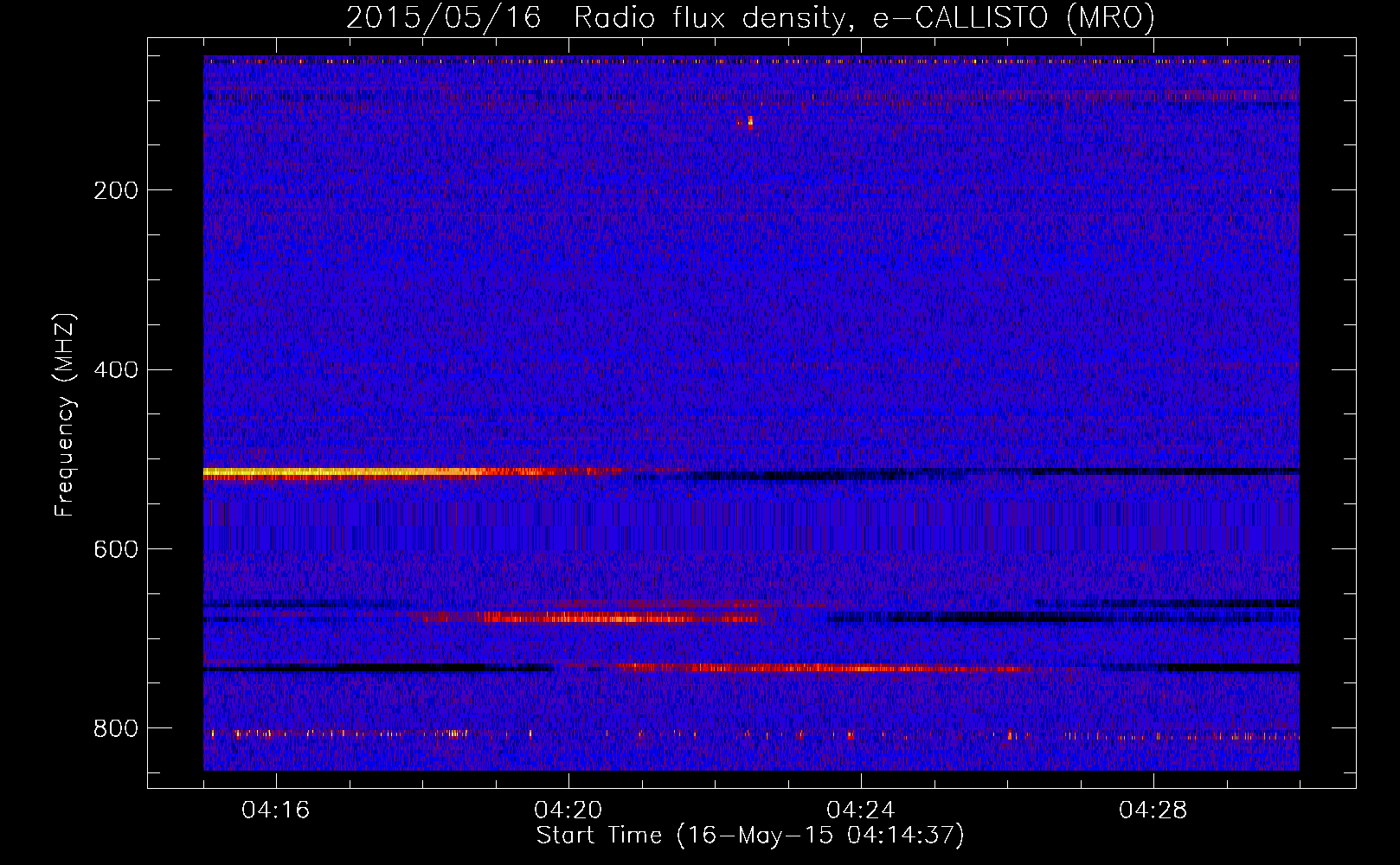Click the 04:24 time tick label
This screenshot has width=1400, height=865.
861,811
